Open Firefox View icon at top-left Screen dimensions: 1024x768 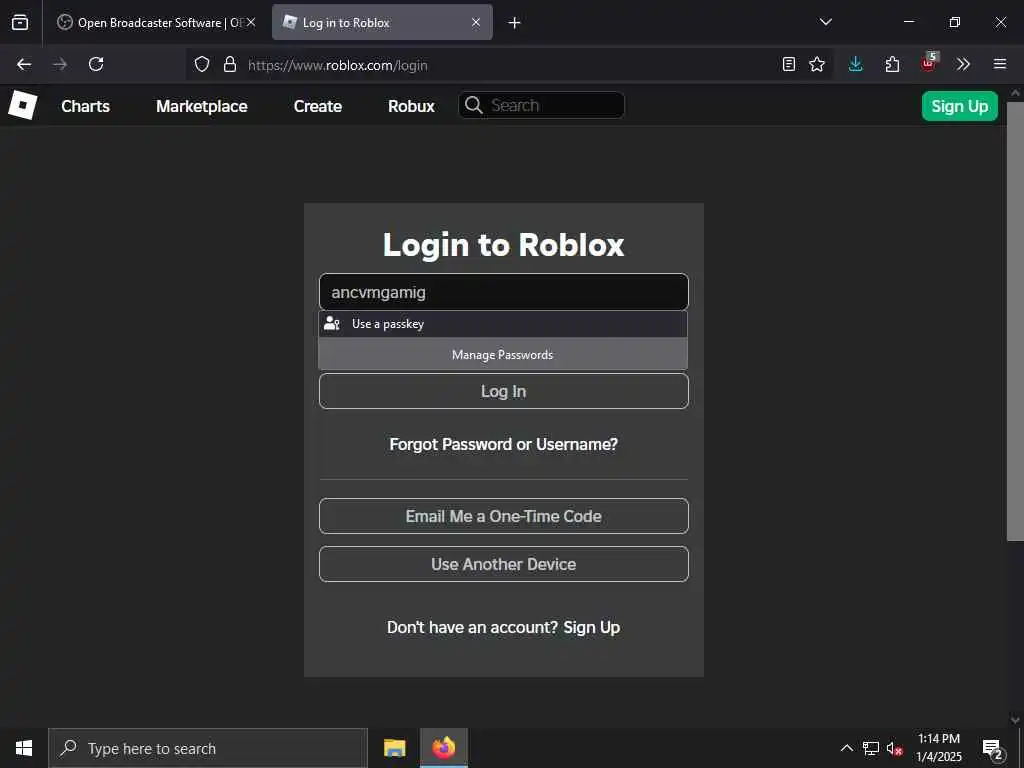coord(20,22)
